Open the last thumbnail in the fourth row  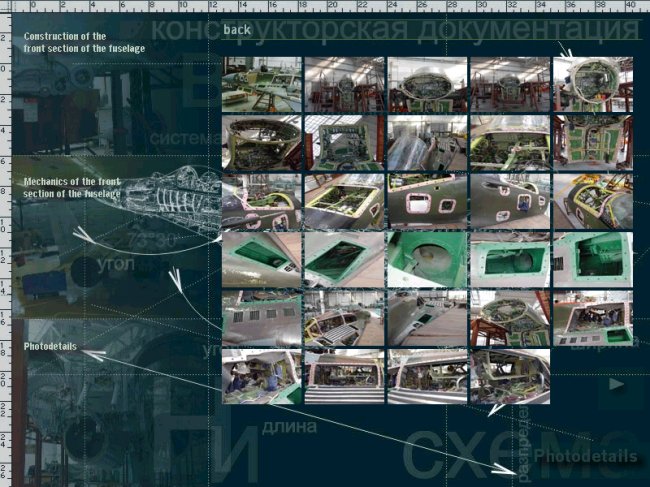pyautogui.click(x=592, y=259)
